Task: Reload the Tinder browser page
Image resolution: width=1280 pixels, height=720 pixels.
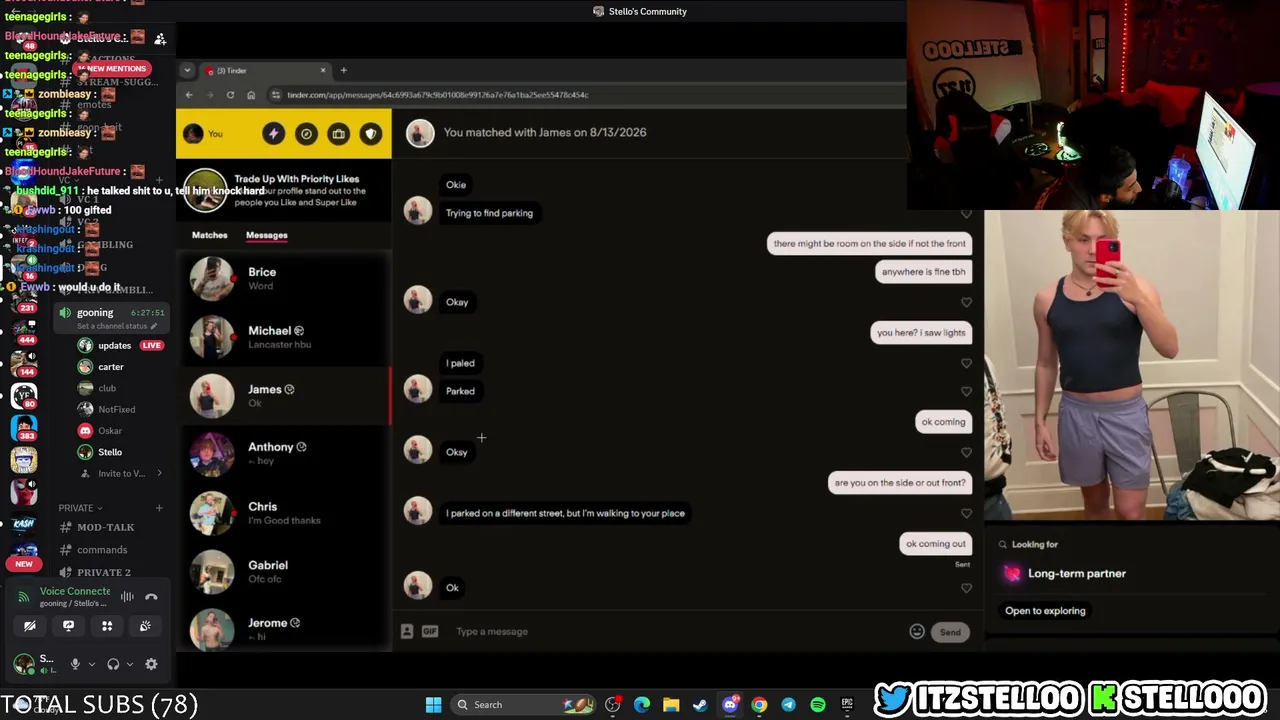Action: pyautogui.click(x=230, y=95)
